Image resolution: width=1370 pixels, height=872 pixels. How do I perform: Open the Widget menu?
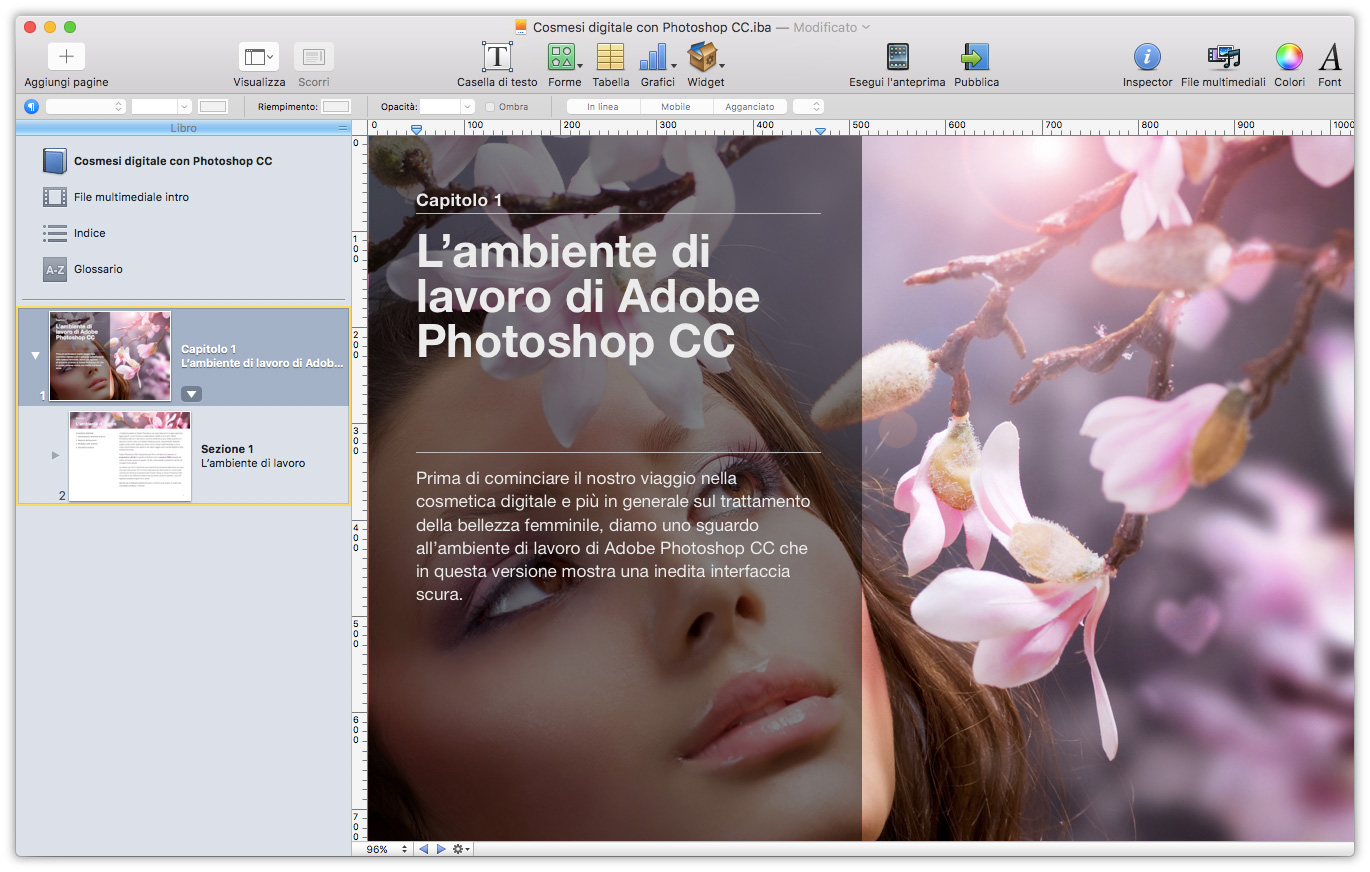[705, 57]
